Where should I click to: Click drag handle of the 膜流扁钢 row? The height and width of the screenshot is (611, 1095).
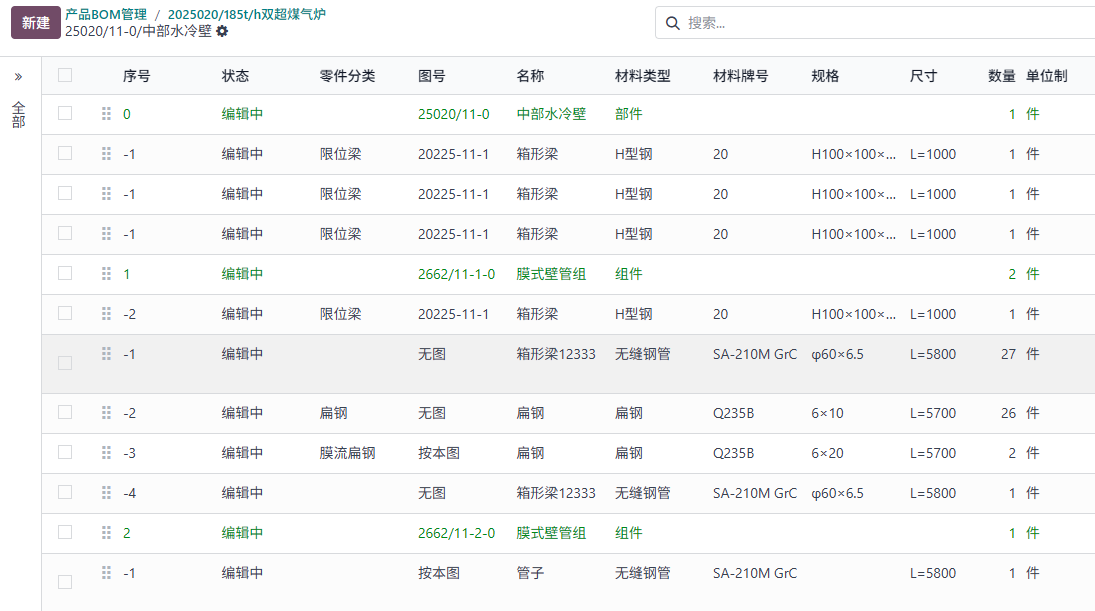click(x=106, y=453)
